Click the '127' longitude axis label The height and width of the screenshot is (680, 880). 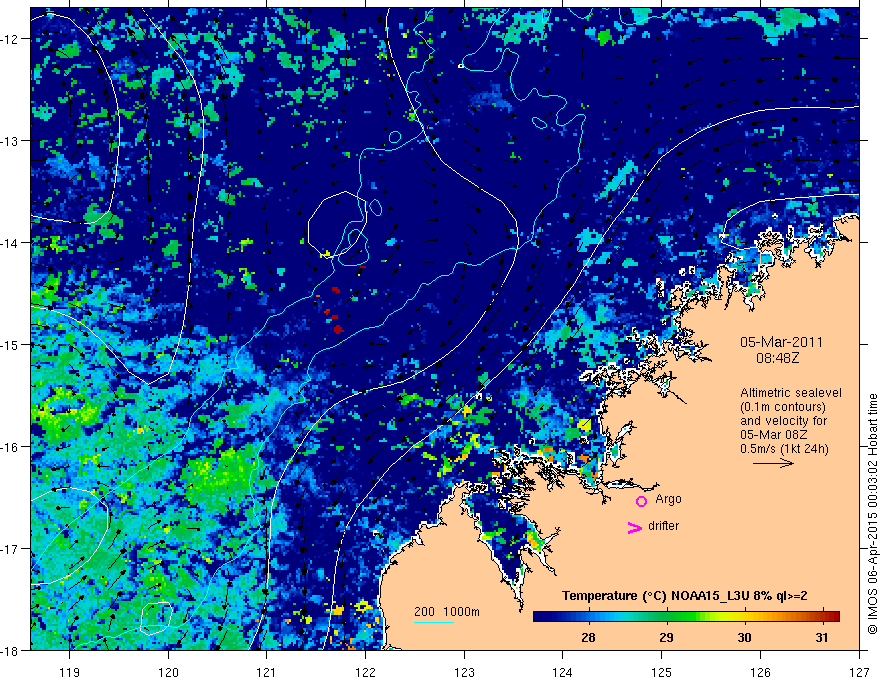click(x=860, y=672)
